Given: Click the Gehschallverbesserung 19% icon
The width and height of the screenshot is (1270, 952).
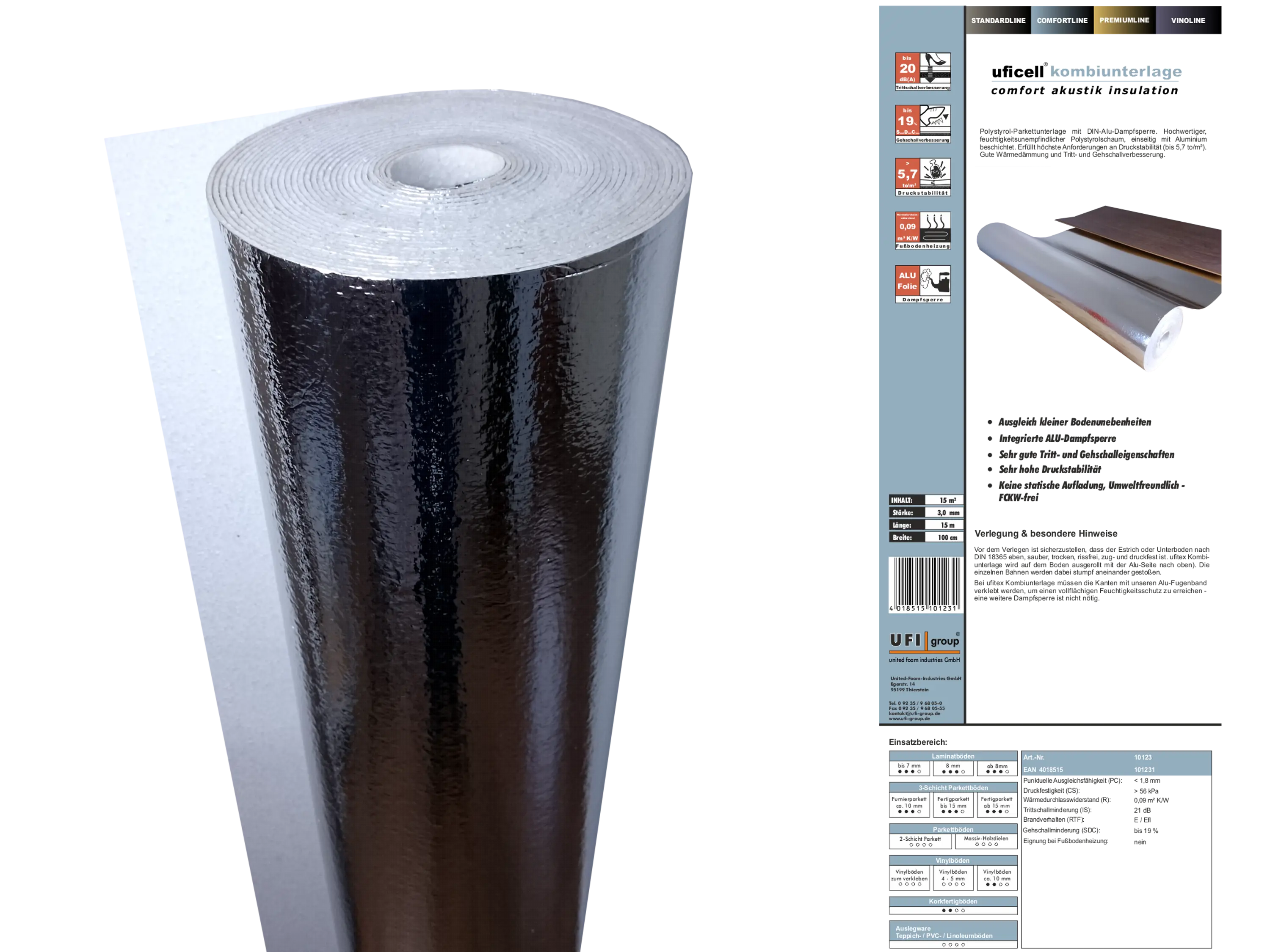Looking at the screenshot, I should 922,124.
